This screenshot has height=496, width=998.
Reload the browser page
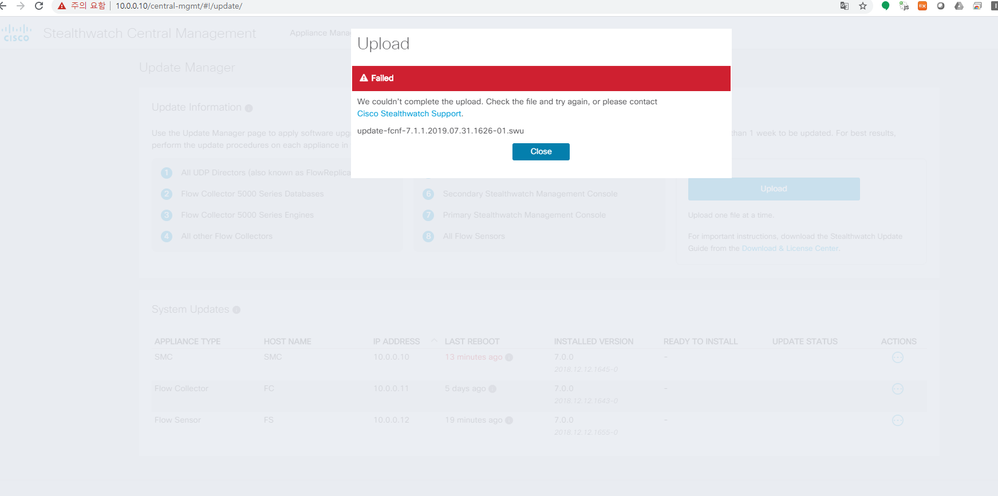coord(39,6)
